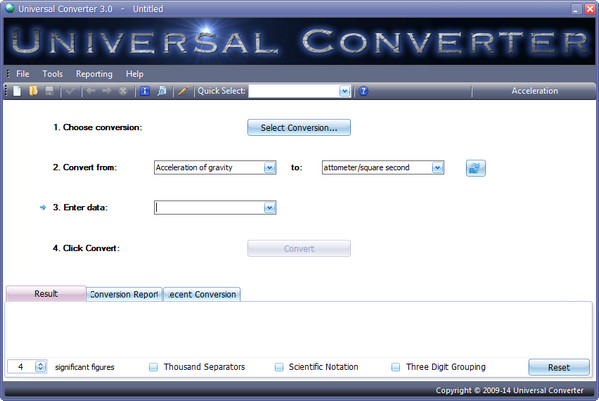Click the cancel X circle toolbar icon
This screenshot has width=599, height=401.
pos(123,91)
